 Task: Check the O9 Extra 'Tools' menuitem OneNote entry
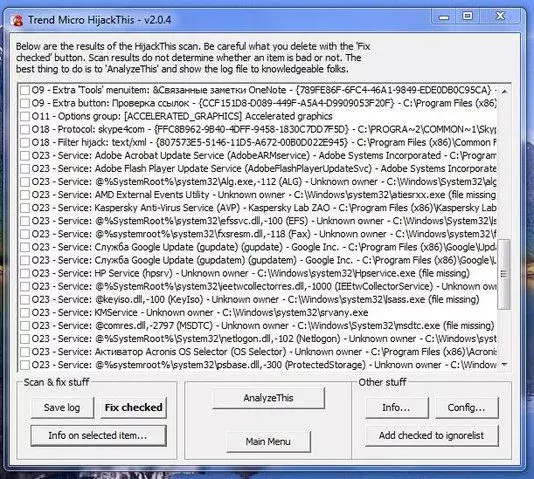[25, 90]
